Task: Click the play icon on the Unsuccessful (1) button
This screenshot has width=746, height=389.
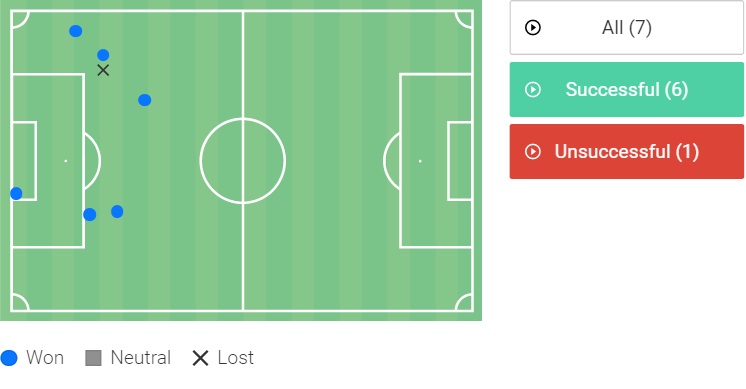Action: tap(532, 152)
